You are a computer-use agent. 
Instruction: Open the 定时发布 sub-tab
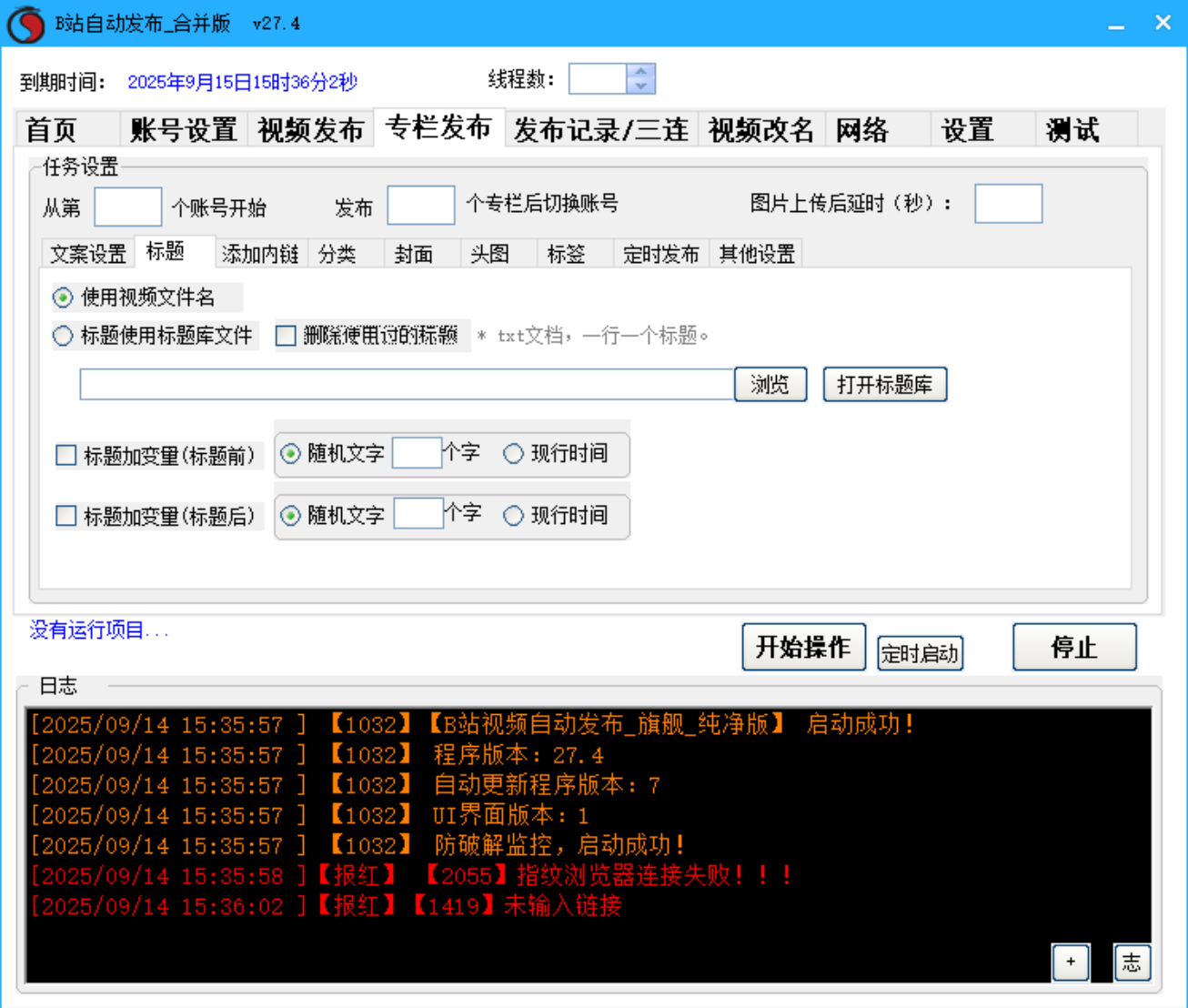pos(661,255)
